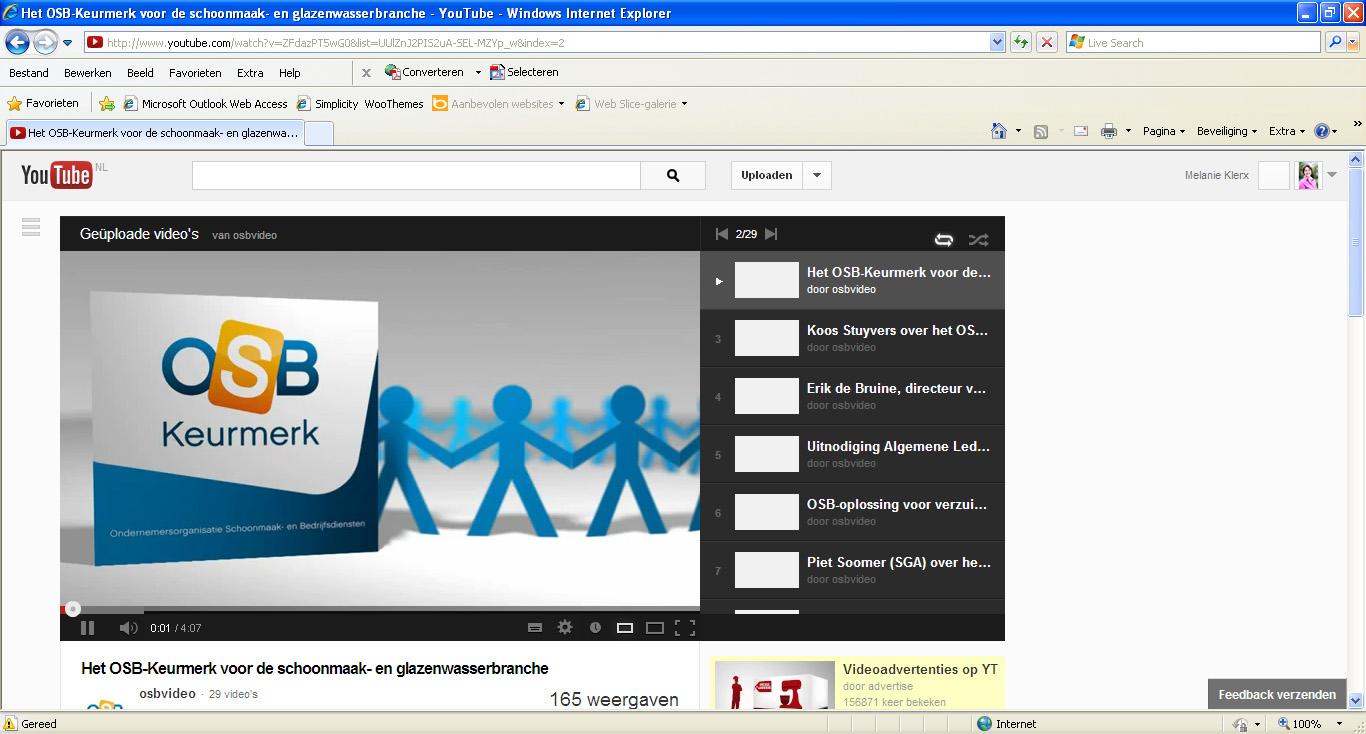Click the 'van osbvideo' playlist owner link
Image resolution: width=1366 pixels, height=734 pixels.
pyautogui.click(x=244, y=235)
